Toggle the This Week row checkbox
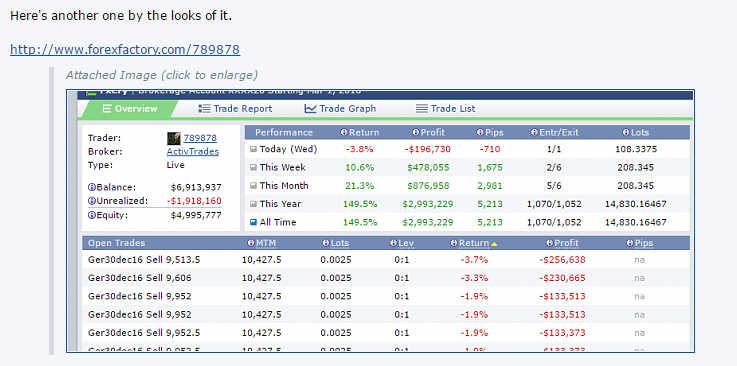The height and width of the screenshot is (366, 737). [x=253, y=167]
